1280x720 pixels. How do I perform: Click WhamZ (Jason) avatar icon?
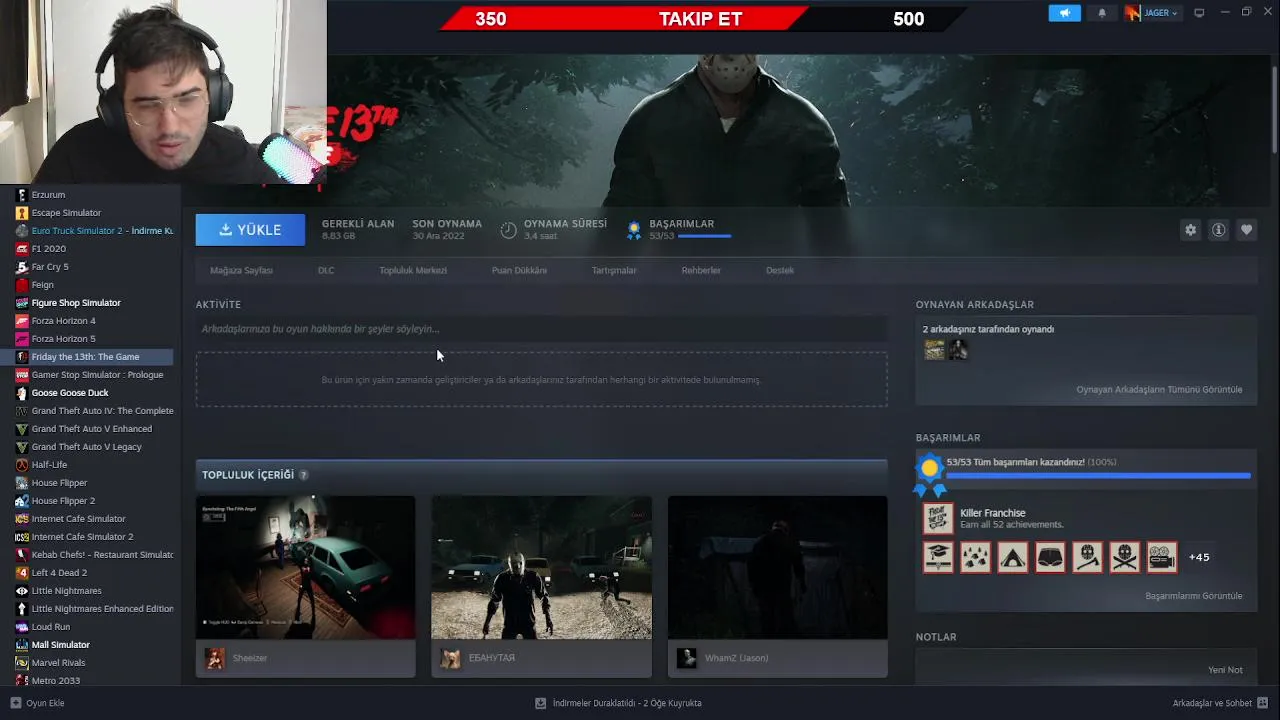pyautogui.click(x=686, y=658)
